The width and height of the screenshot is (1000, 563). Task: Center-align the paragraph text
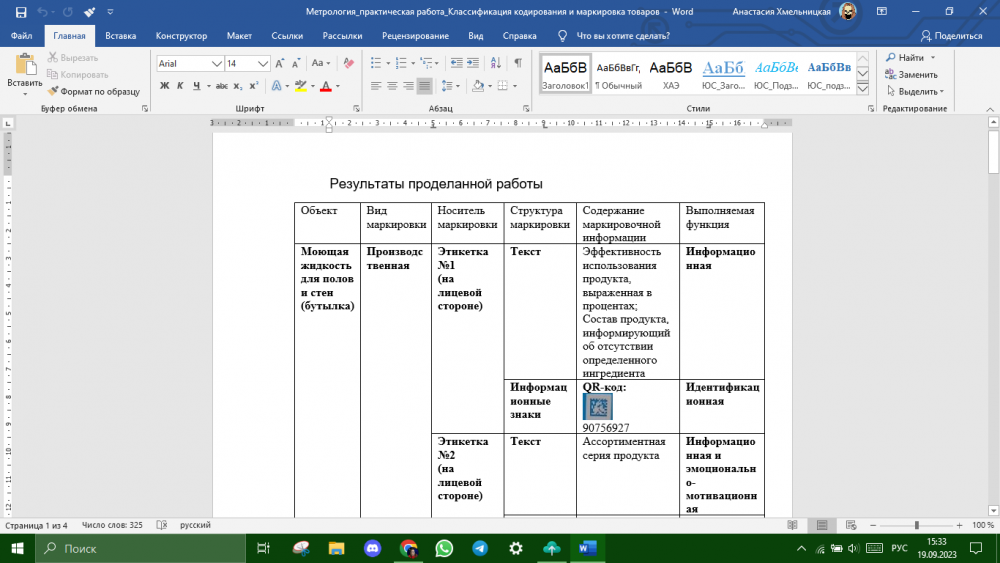[x=392, y=86]
